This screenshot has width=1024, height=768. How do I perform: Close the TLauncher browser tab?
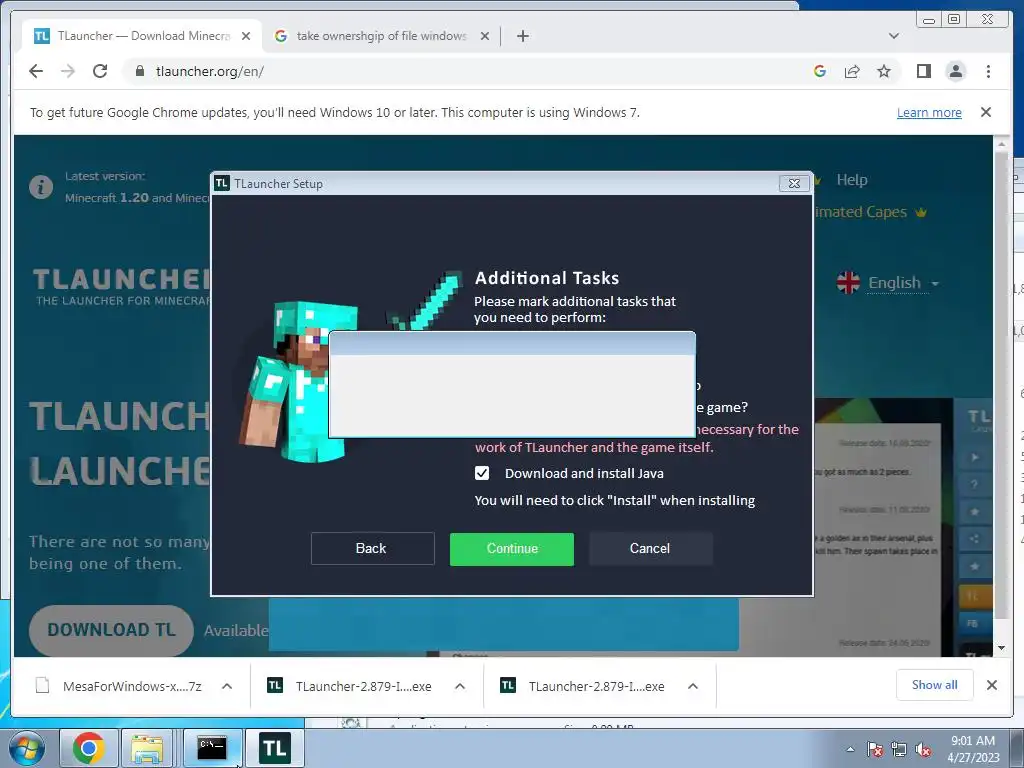coord(246,36)
